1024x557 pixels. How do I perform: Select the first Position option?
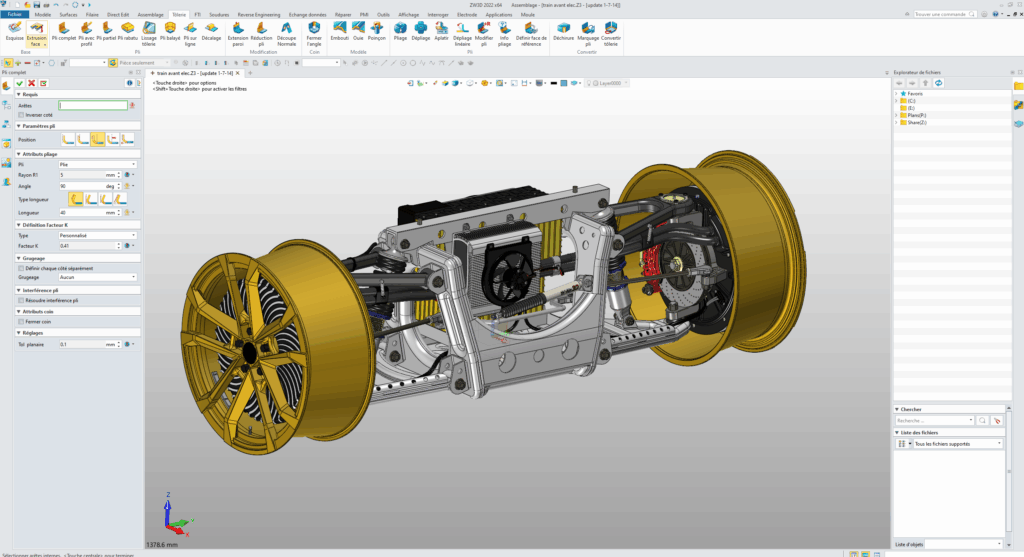68,139
